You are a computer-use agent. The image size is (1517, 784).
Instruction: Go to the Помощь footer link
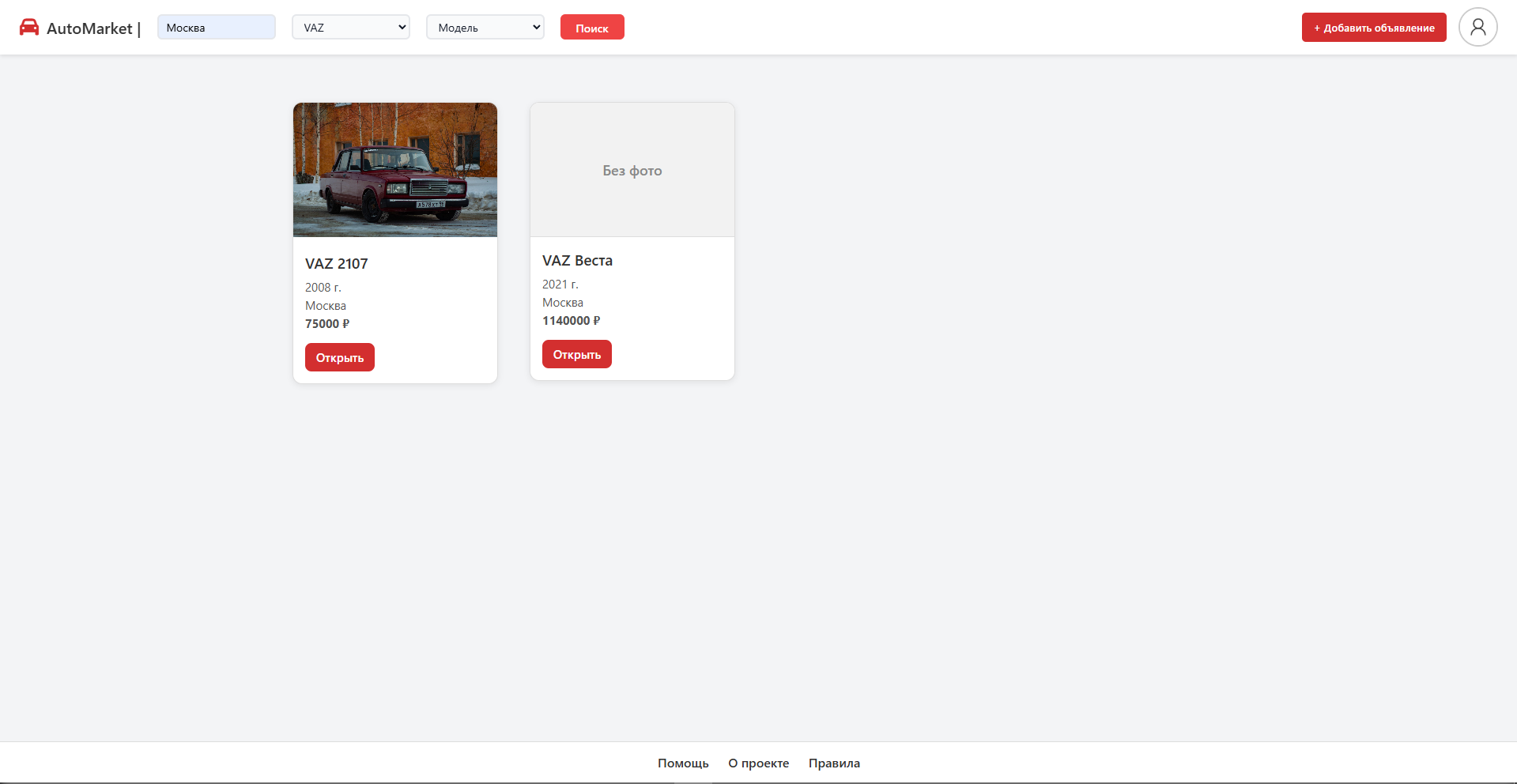coord(683,763)
